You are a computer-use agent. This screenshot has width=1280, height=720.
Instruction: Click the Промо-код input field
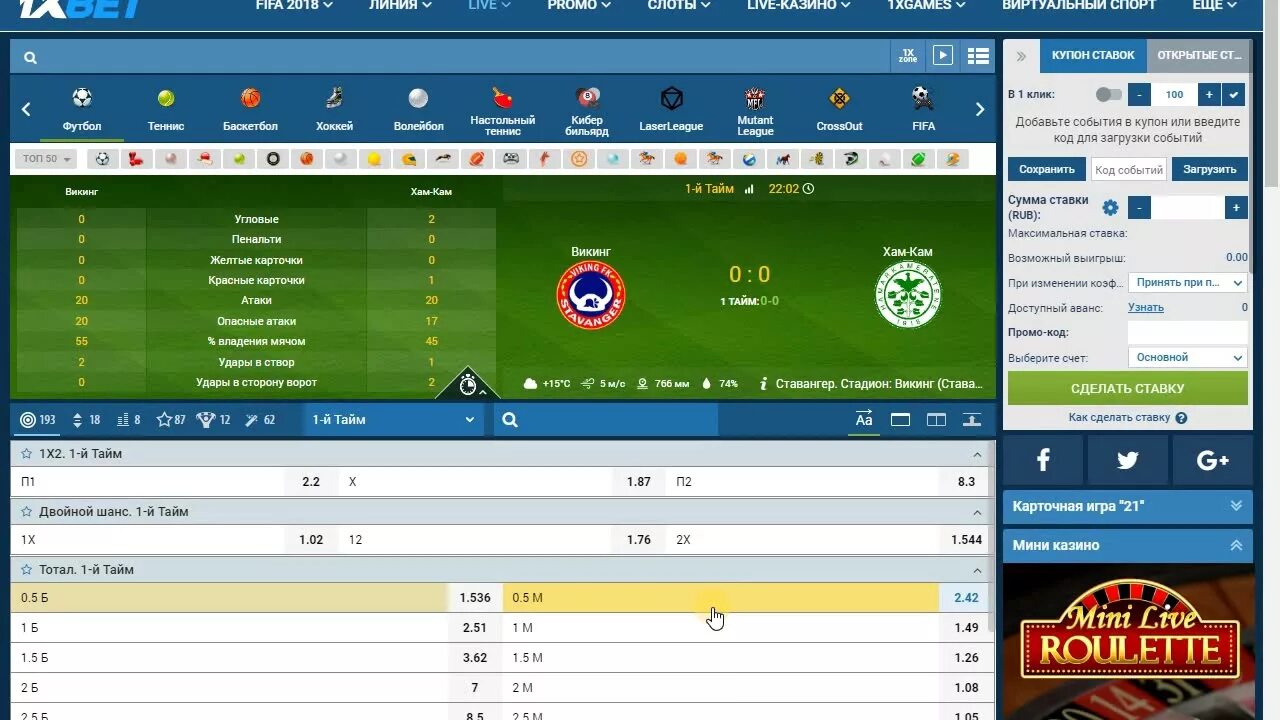[1187, 333]
